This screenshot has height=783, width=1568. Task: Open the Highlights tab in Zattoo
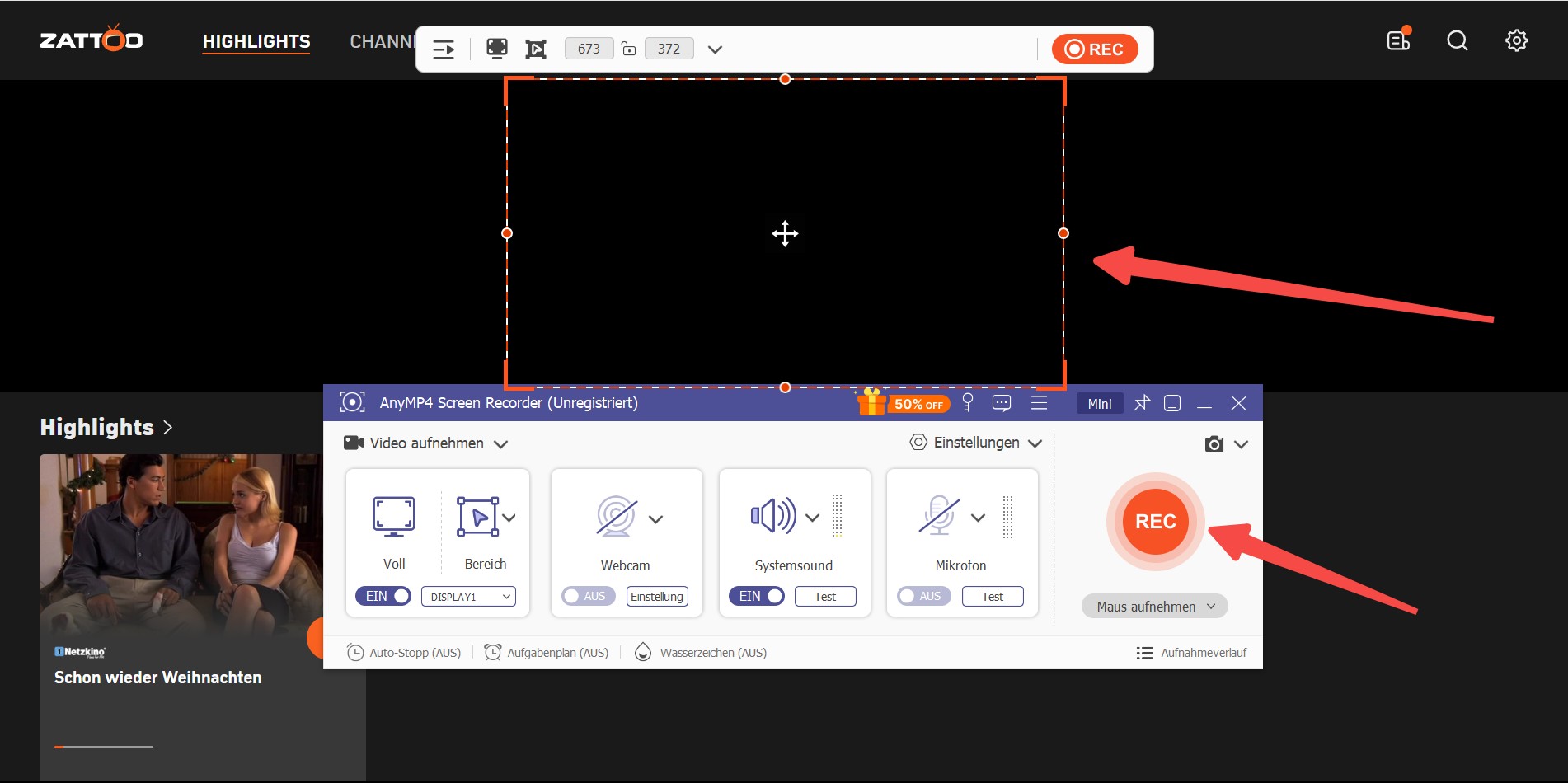click(256, 41)
